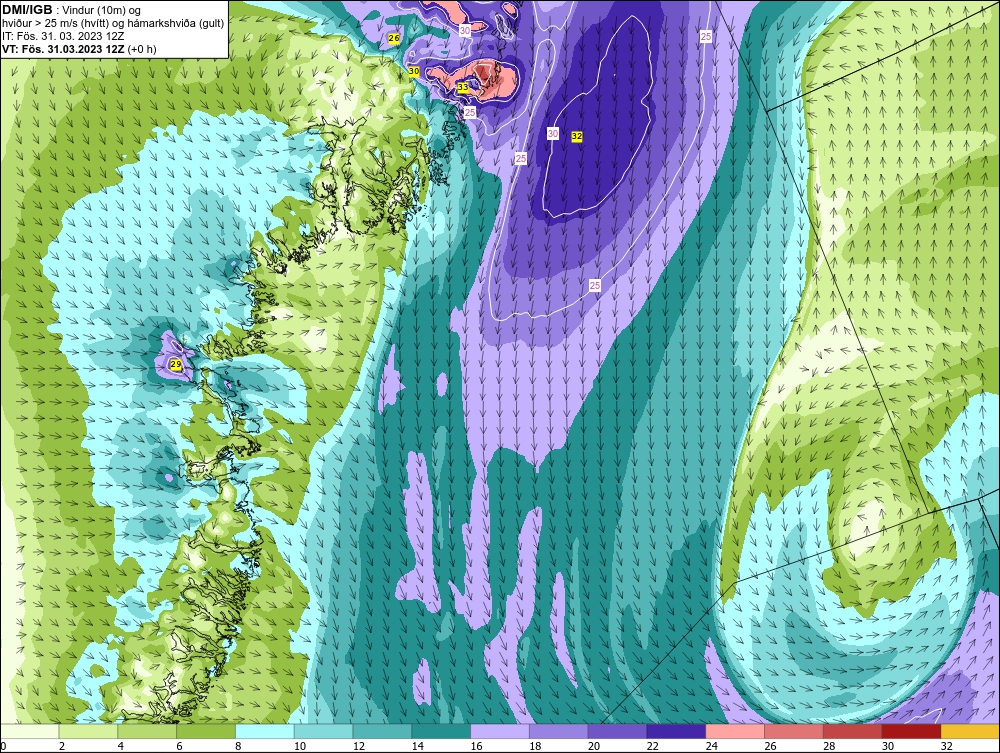1000x753 pixels.
Task: Choose the turquoise 10–12 legend swatch
Action: pyautogui.click(x=324, y=731)
